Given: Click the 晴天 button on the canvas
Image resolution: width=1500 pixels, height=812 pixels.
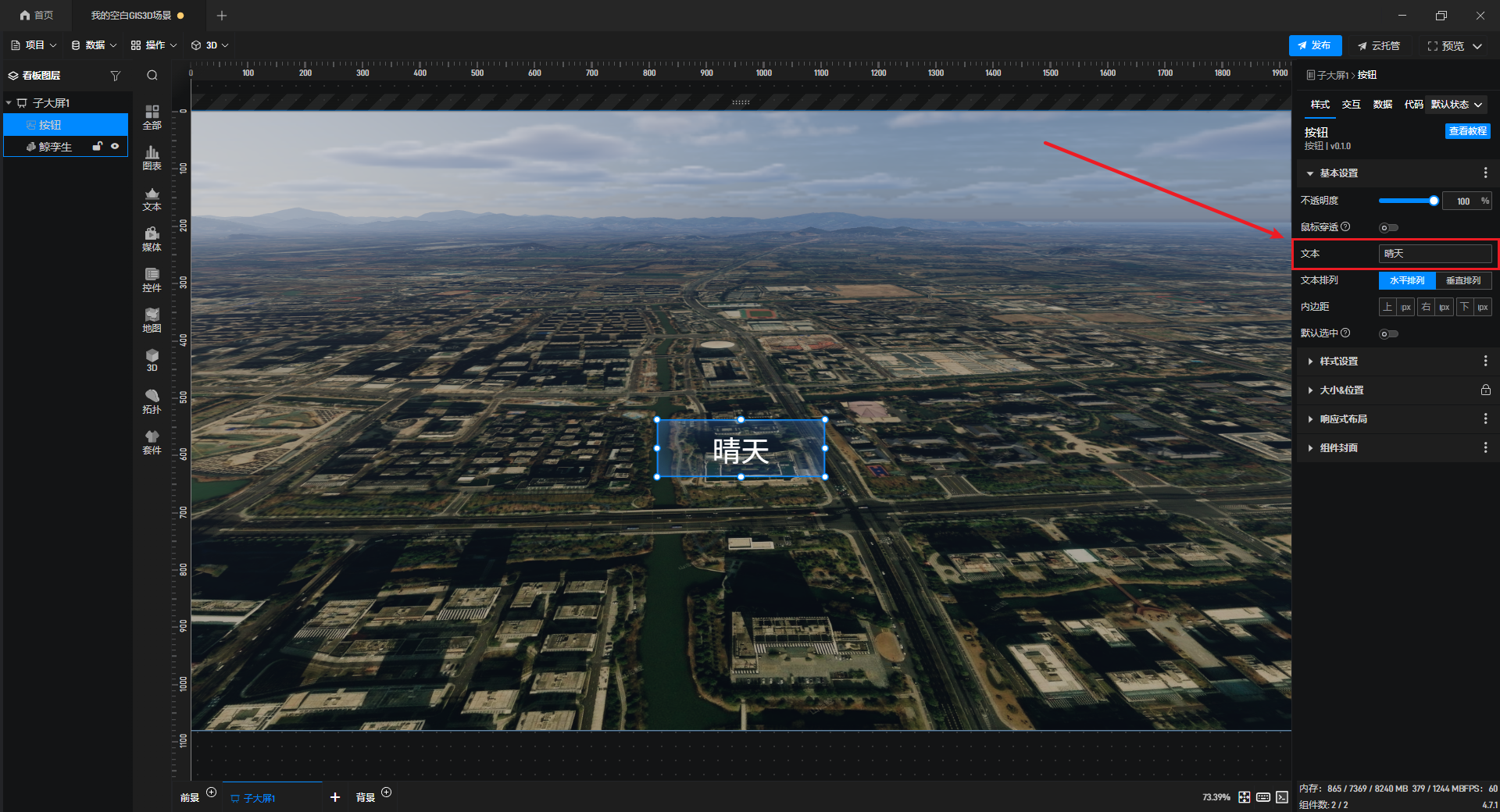Looking at the screenshot, I should [x=741, y=449].
